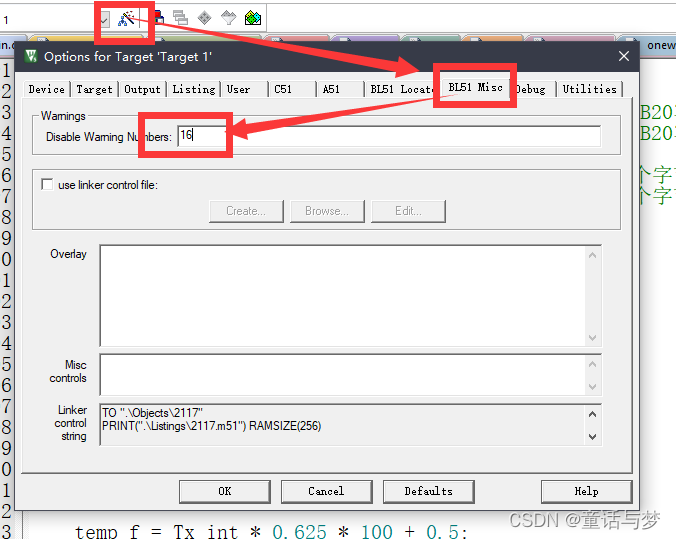
Task: Switch to the User tab
Action: pos(238,89)
